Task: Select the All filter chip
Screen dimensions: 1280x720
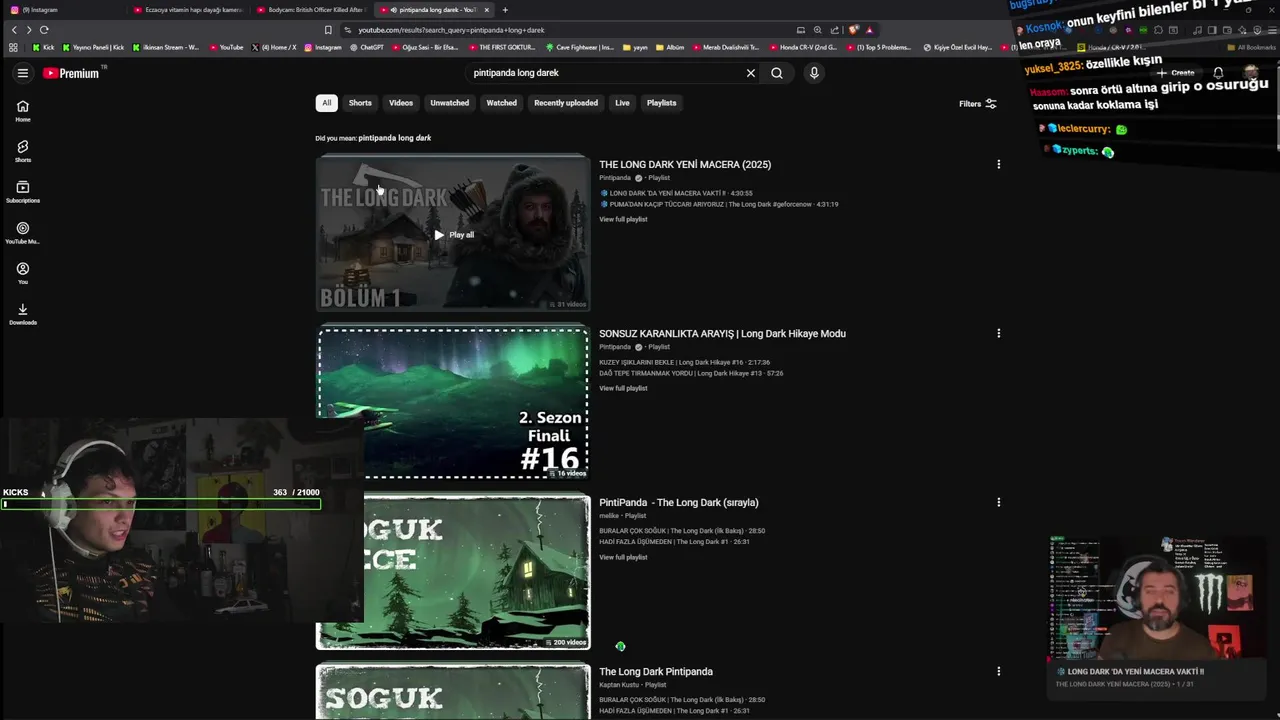Action: pos(326,103)
